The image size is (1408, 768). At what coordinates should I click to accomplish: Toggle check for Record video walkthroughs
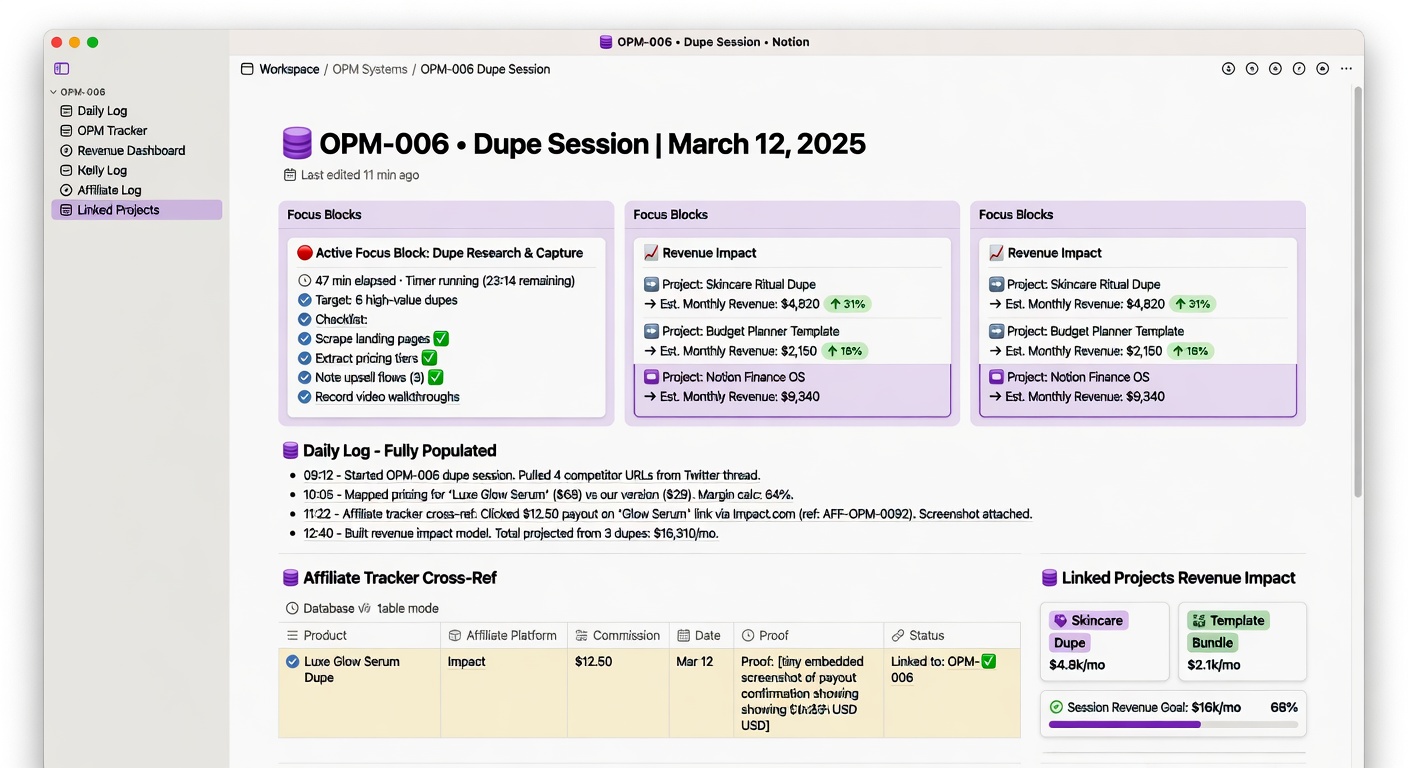click(305, 397)
